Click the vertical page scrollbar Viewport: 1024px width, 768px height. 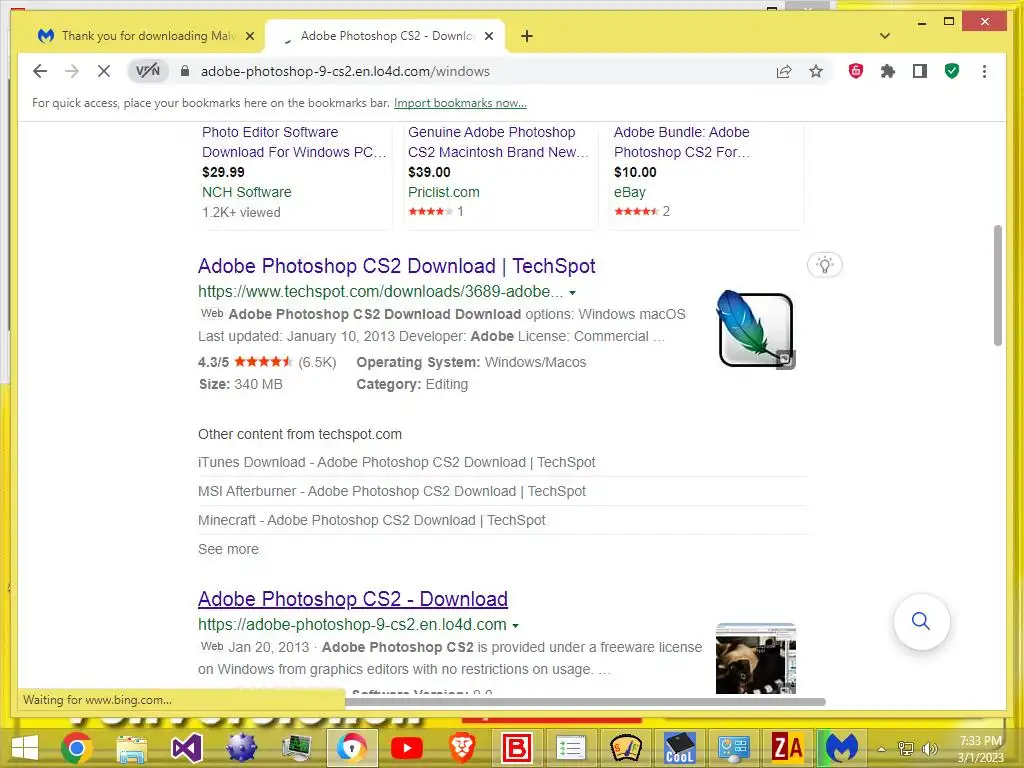tap(997, 285)
